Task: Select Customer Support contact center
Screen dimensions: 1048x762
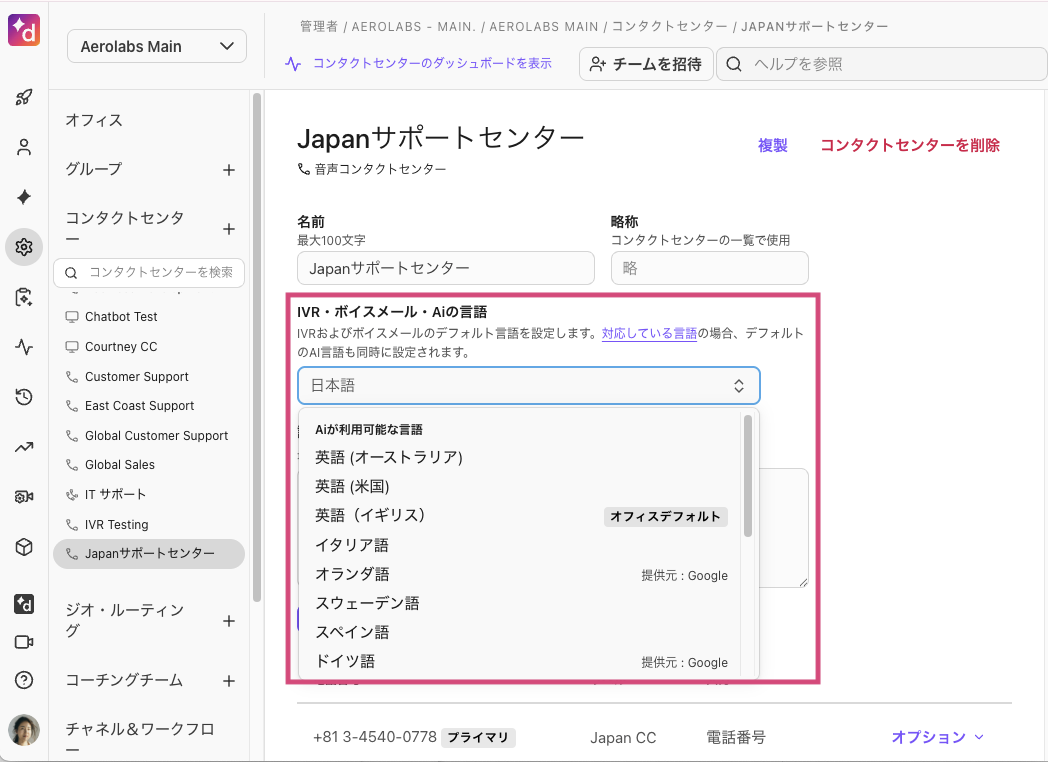Action: tap(136, 377)
